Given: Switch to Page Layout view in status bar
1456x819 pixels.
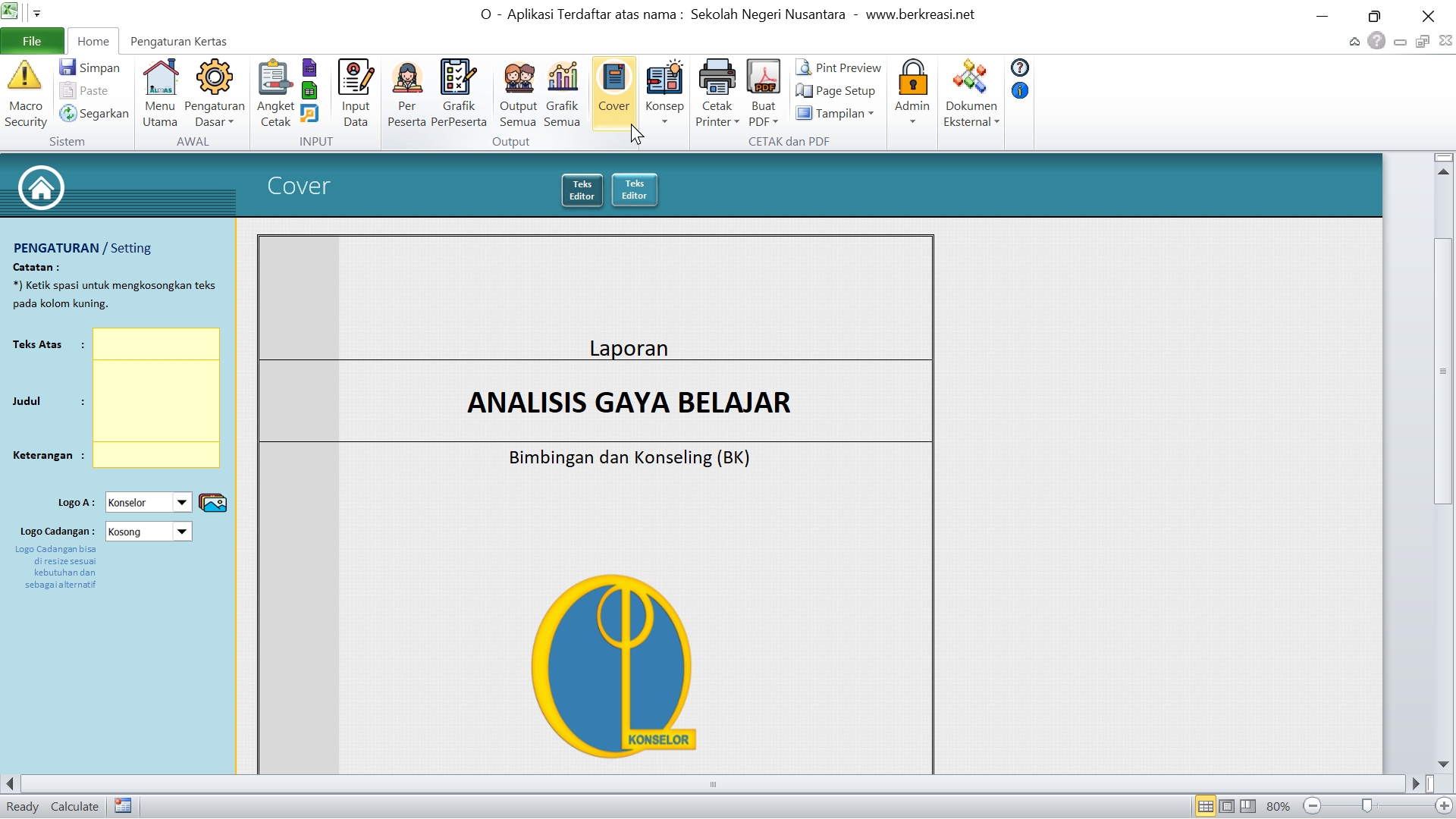Looking at the screenshot, I should point(1226,806).
